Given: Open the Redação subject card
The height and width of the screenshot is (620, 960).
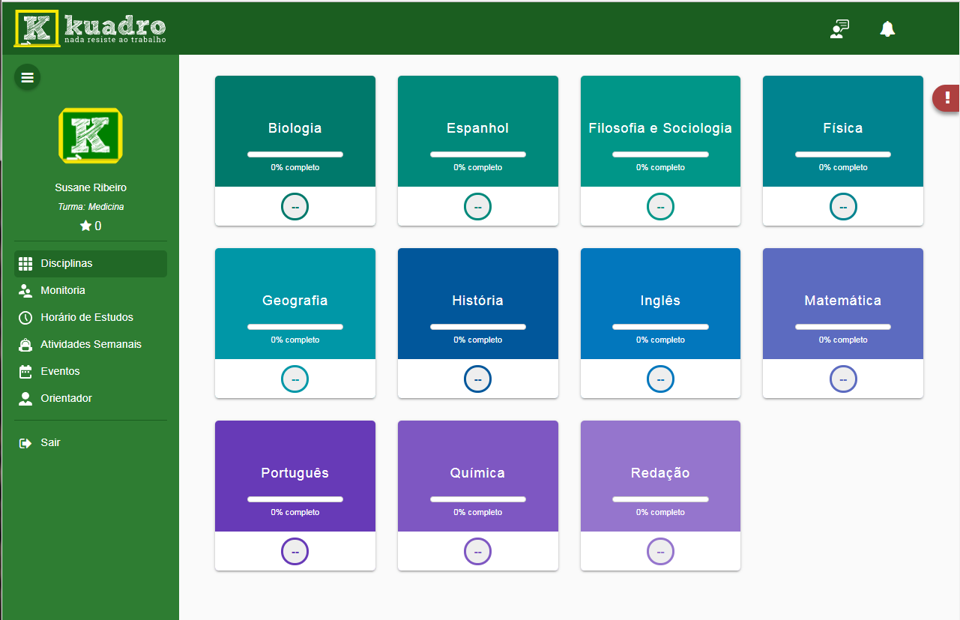Looking at the screenshot, I should click(x=660, y=473).
